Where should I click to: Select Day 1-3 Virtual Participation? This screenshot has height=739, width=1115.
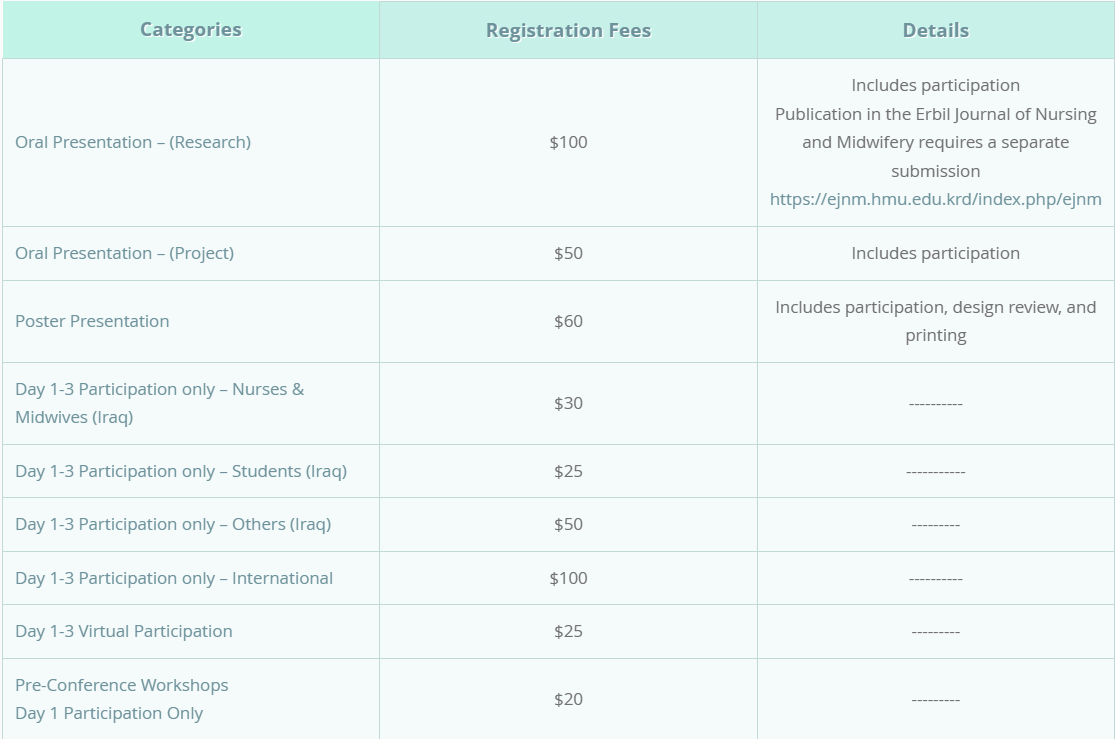pyautogui.click(x=124, y=631)
